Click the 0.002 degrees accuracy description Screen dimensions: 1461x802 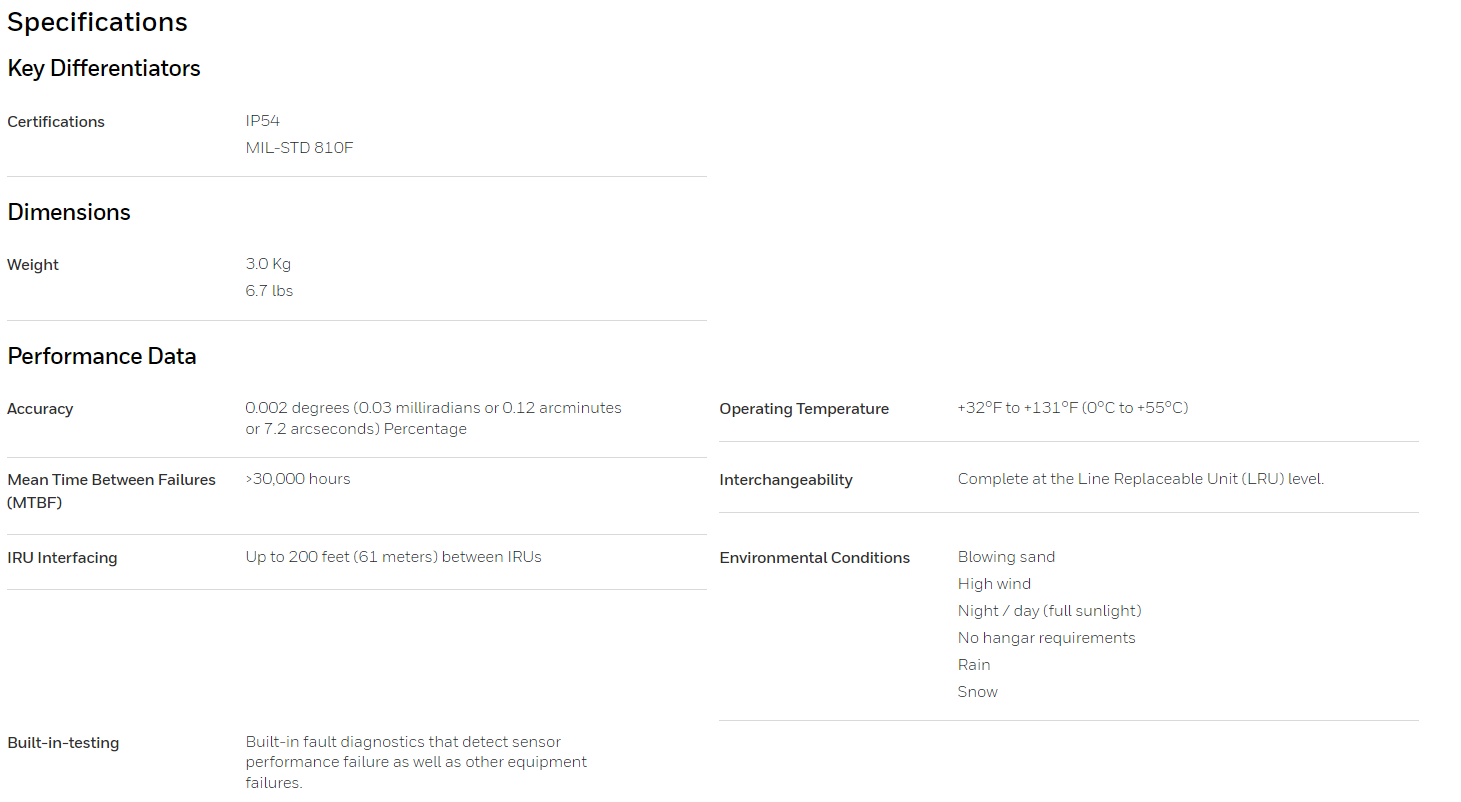click(x=434, y=418)
